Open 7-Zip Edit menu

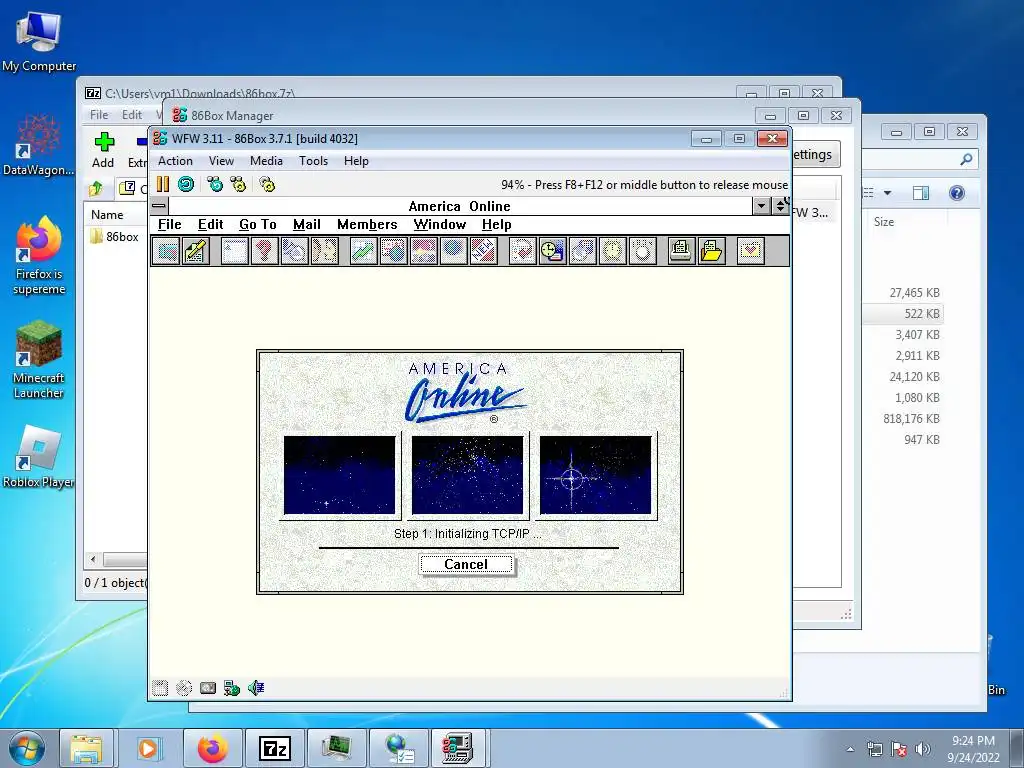point(132,115)
